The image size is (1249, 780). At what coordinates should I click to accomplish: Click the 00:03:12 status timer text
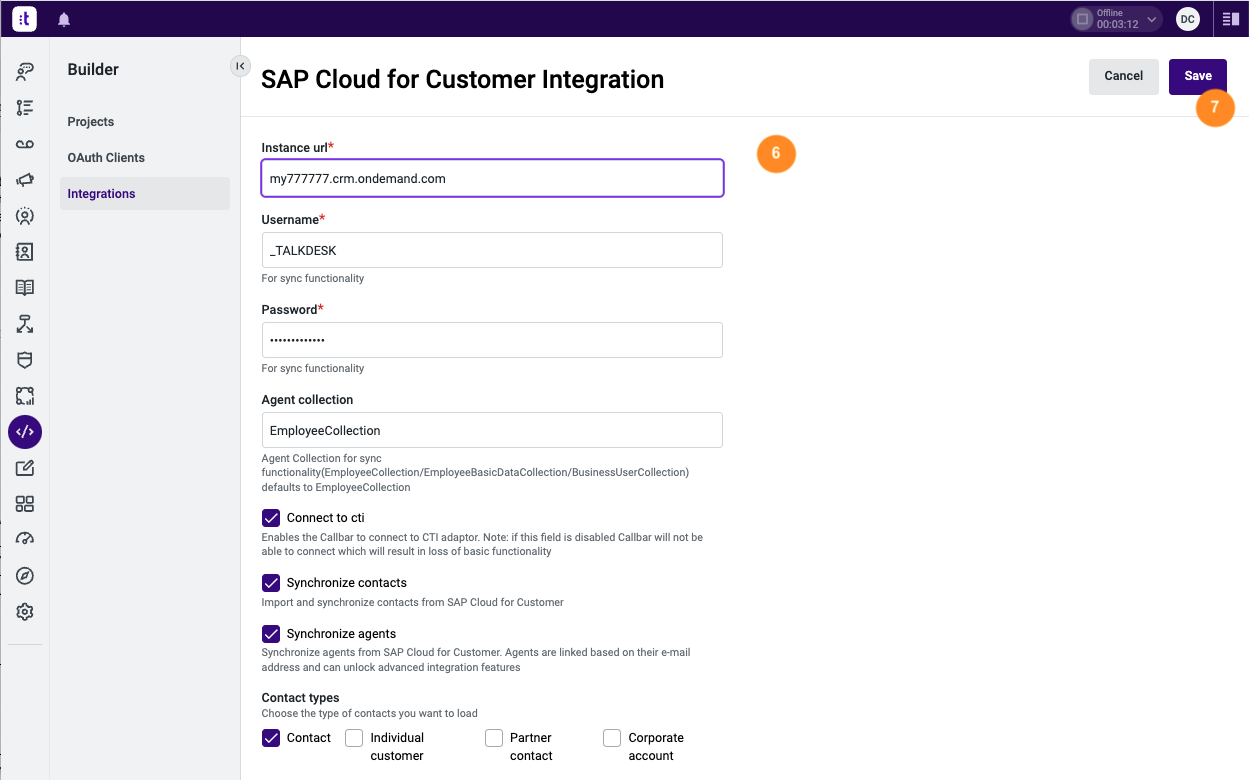[x=1117, y=25]
